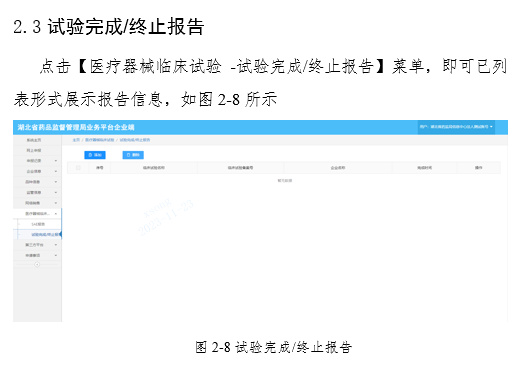This screenshot has height=374, width=528.
Task: Expand the 企业信息 sidebar menu
Action: pyautogui.click(x=37, y=171)
